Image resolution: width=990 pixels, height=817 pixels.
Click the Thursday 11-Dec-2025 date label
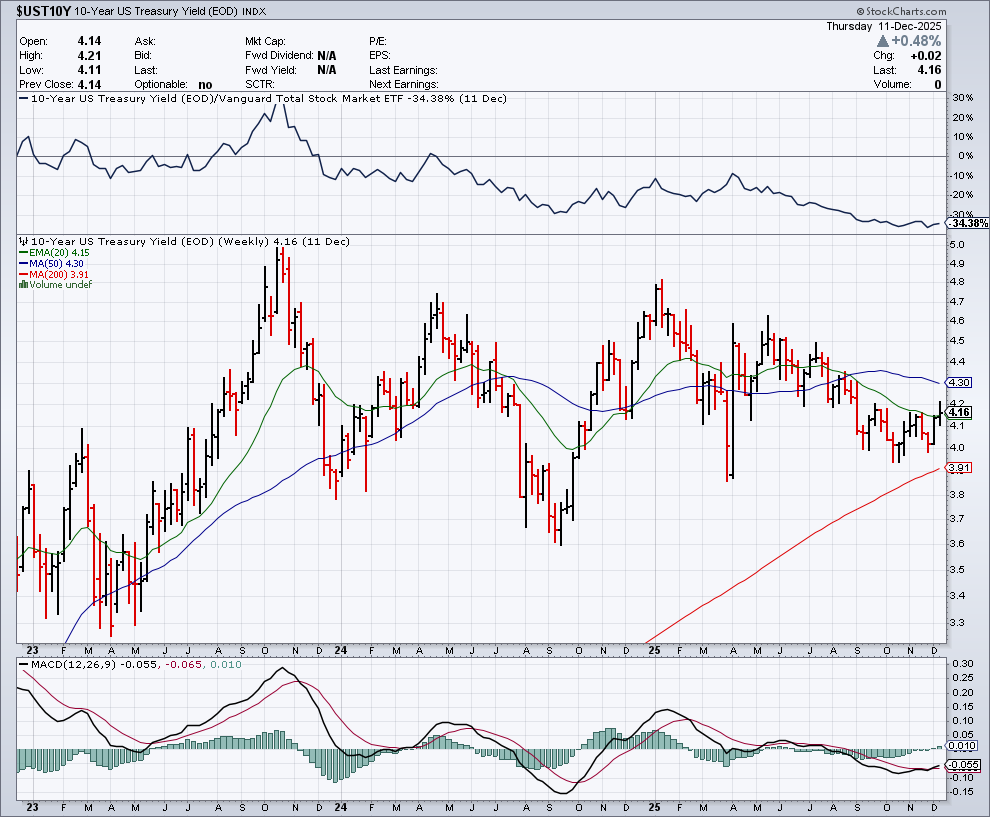click(883, 24)
